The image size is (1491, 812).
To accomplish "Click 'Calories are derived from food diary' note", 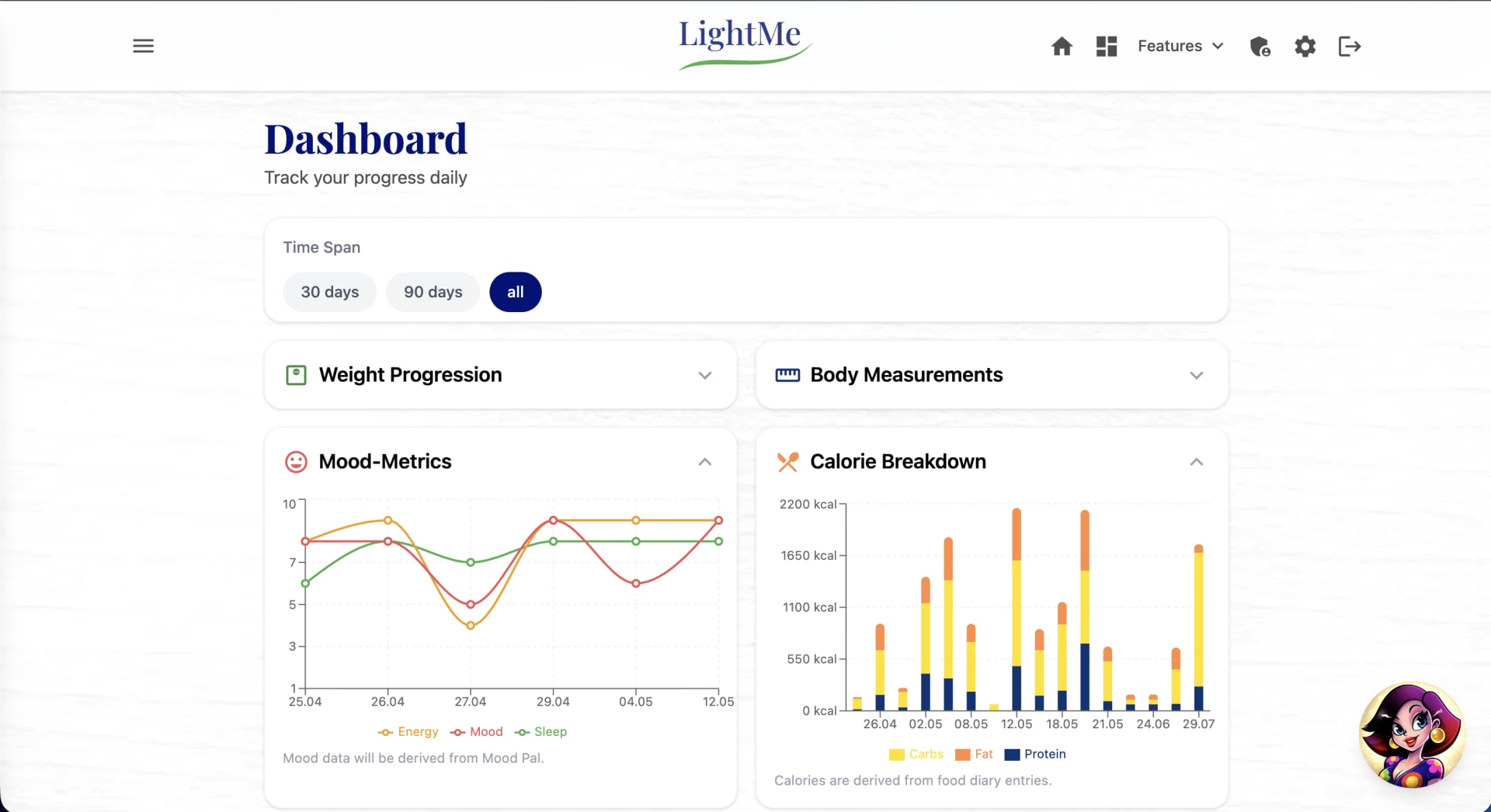I will tap(913, 781).
